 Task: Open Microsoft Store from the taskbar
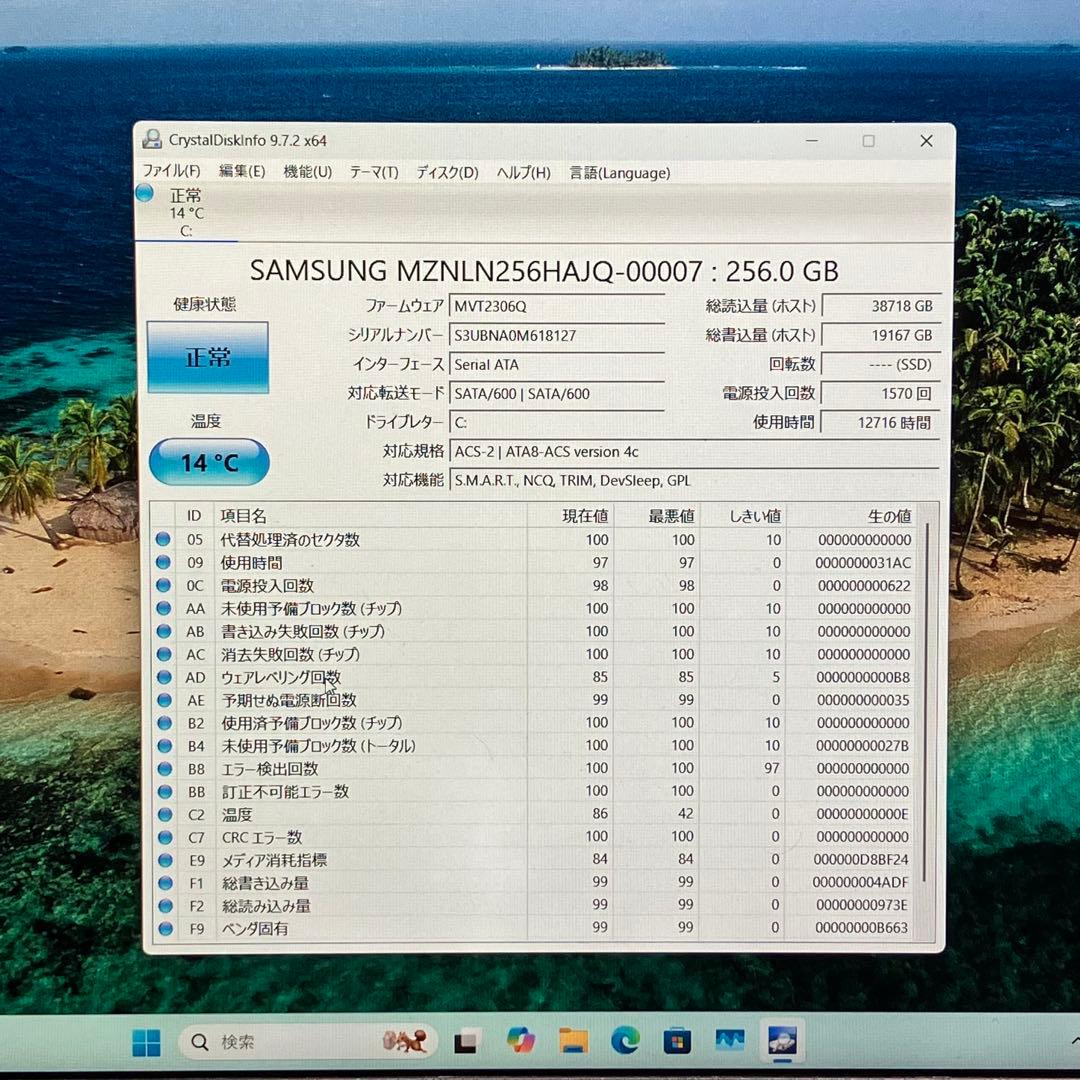pyautogui.click(x=678, y=1041)
